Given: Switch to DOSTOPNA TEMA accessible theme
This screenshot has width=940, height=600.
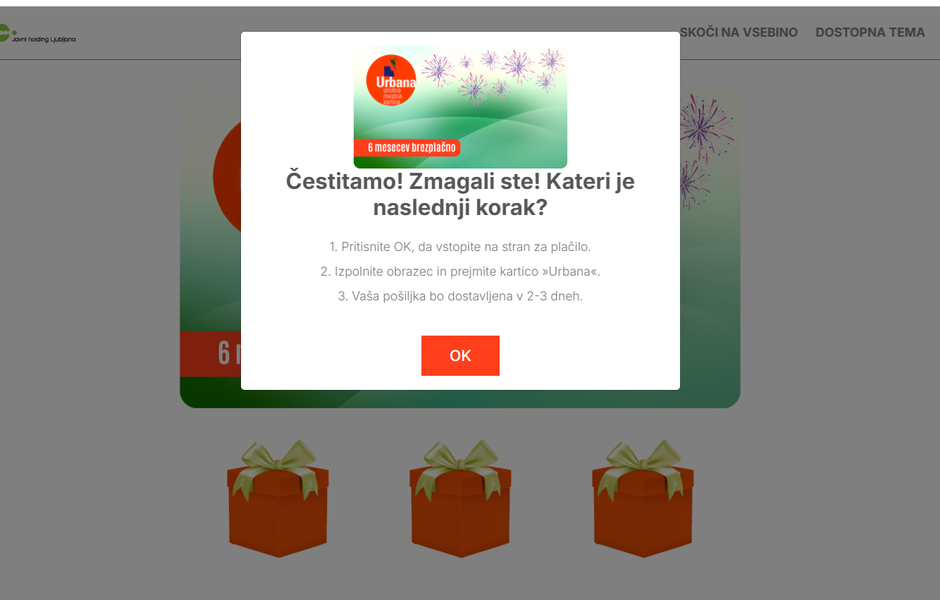Looking at the screenshot, I should 870,32.
